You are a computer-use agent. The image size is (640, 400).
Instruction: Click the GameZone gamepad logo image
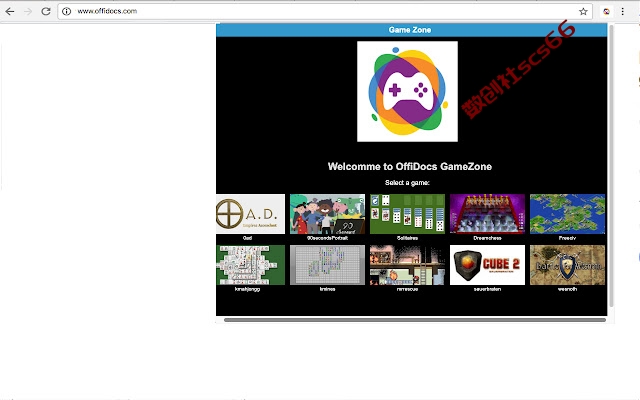[x=407, y=91]
